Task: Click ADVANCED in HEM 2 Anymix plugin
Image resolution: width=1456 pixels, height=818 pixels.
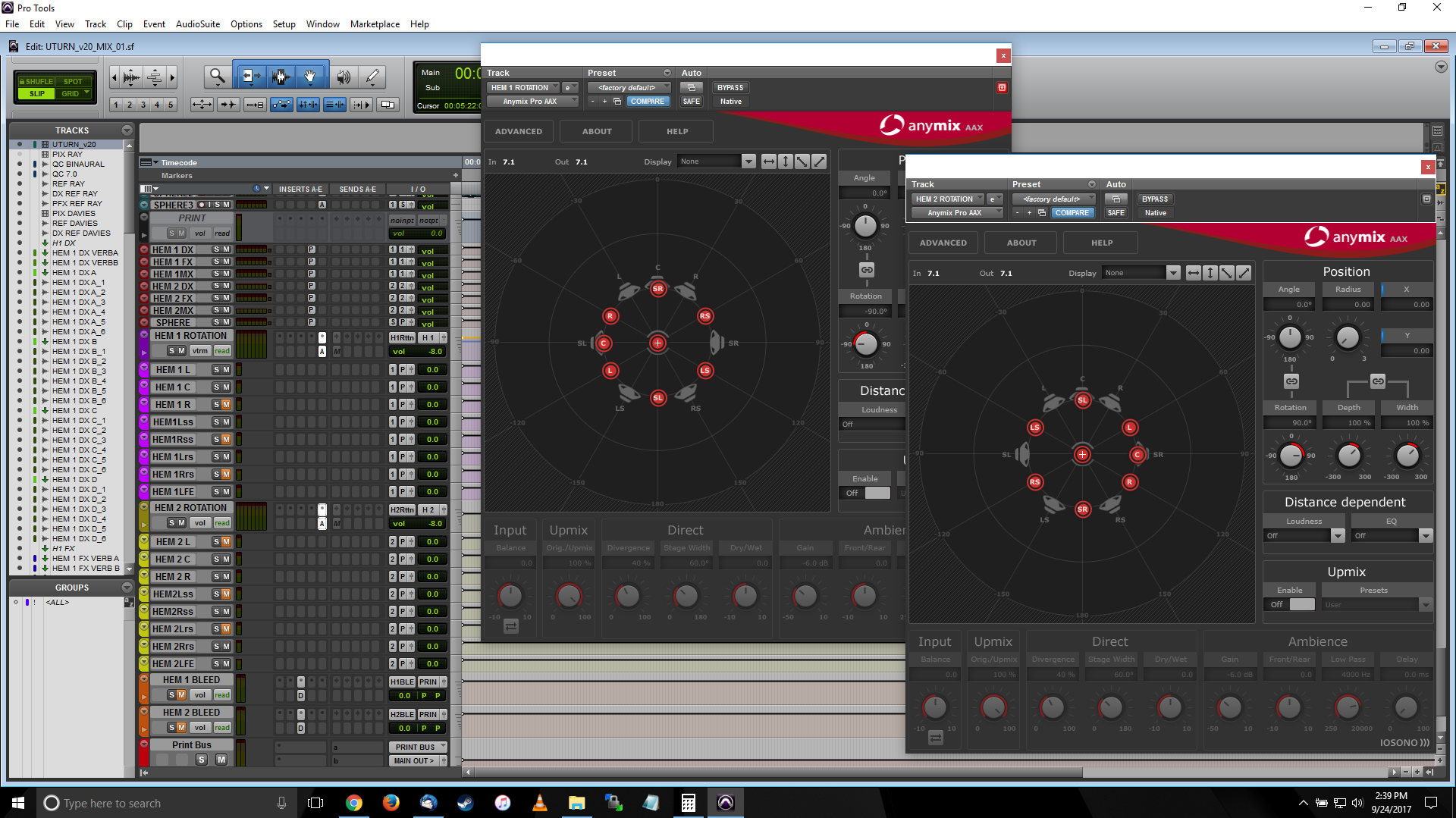Action: 943,243
